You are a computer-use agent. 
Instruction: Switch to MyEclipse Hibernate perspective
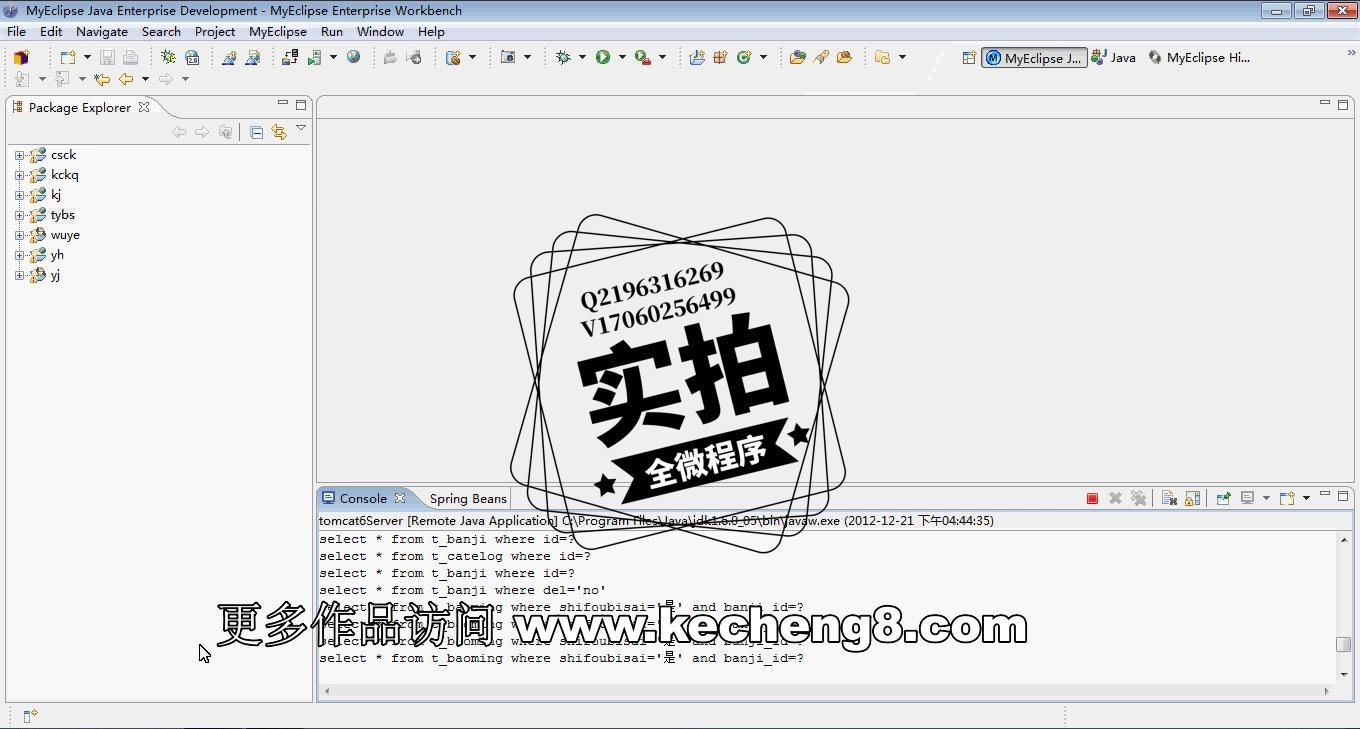click(1199, 58)
